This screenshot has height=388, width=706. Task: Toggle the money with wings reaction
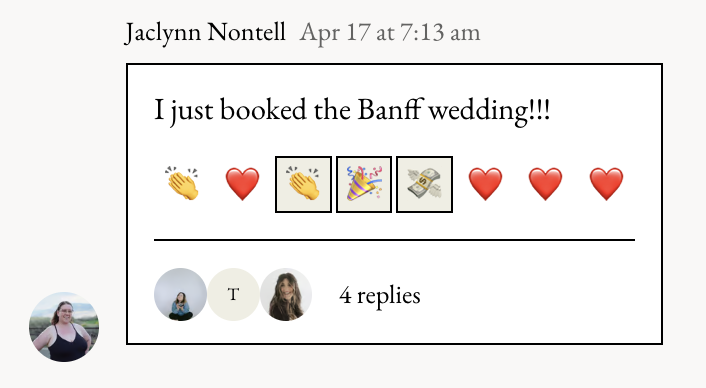coord(425,185)
